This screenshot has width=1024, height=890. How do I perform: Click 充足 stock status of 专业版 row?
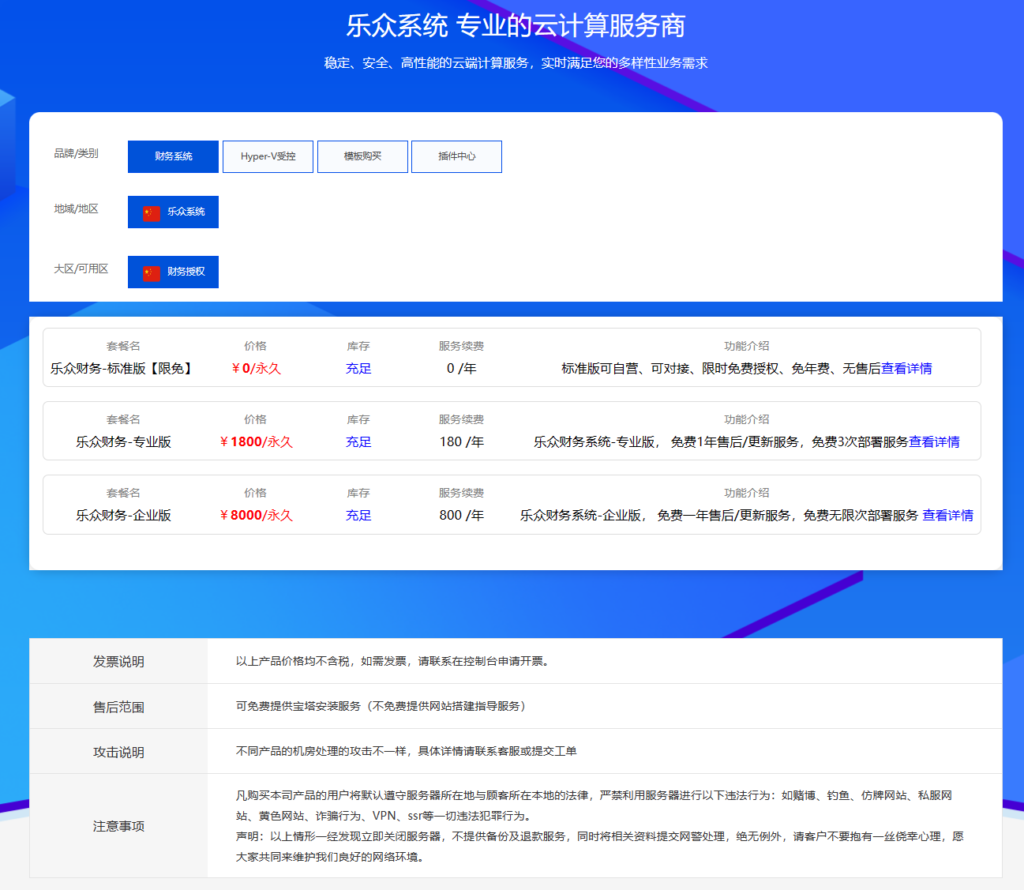pyautogui.click(x=359, y=442)
